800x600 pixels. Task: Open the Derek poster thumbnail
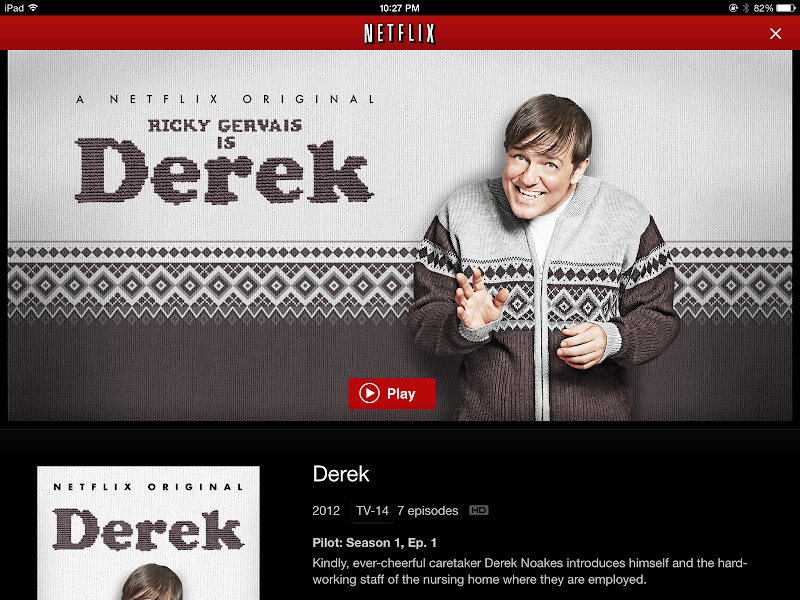click(148, 533)
